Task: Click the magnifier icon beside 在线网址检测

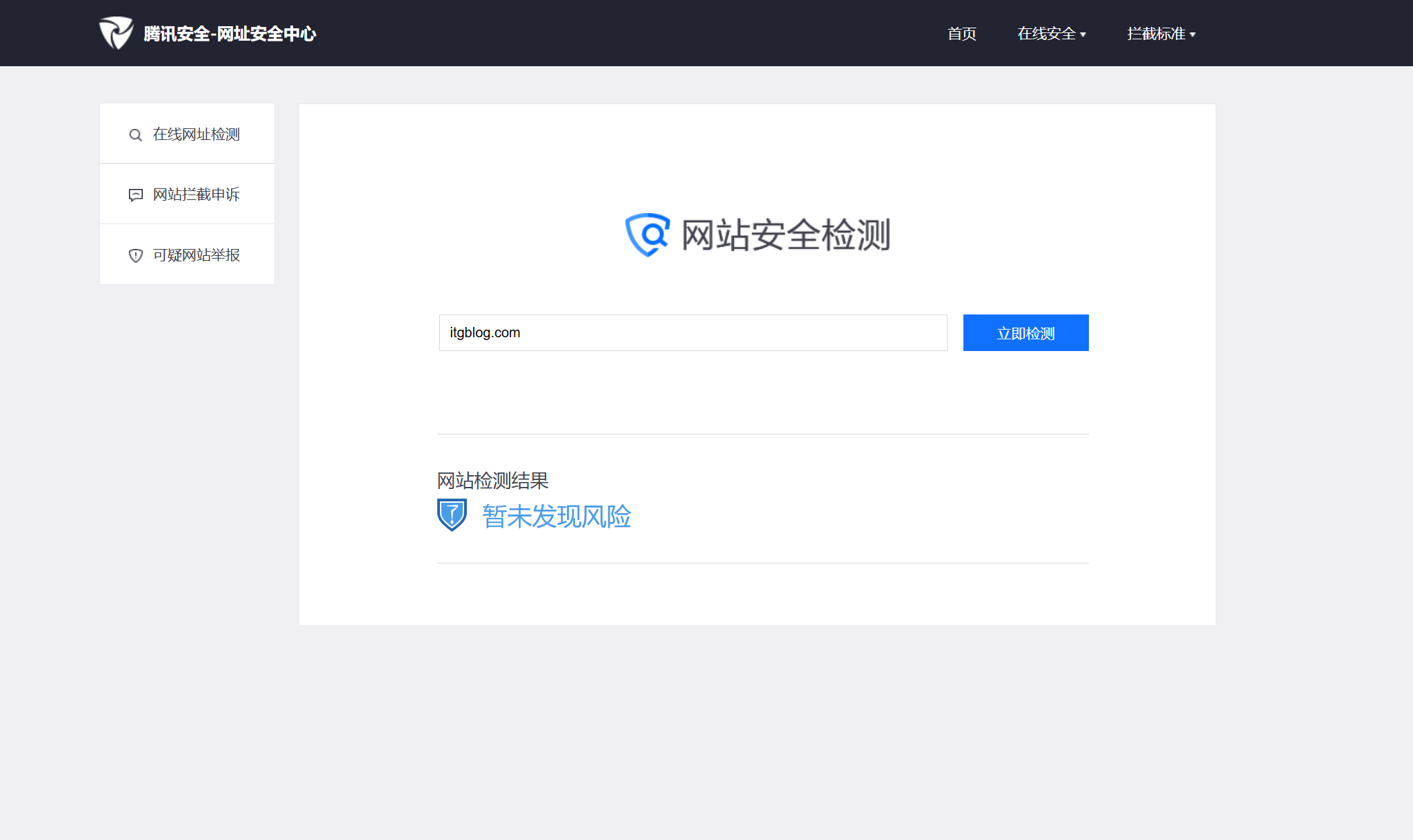Action: click(136, 134)
